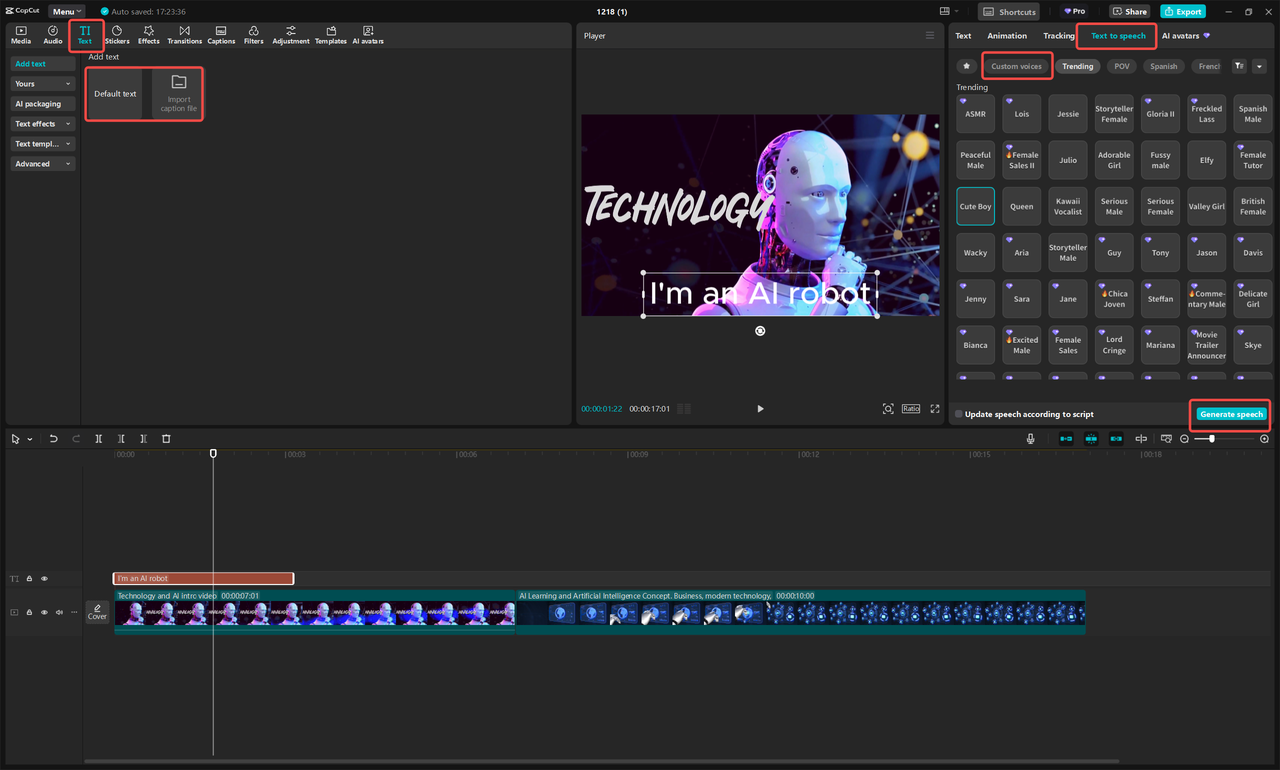Expand the Advanced text category
1280x770 pixels.
(43, 164)
